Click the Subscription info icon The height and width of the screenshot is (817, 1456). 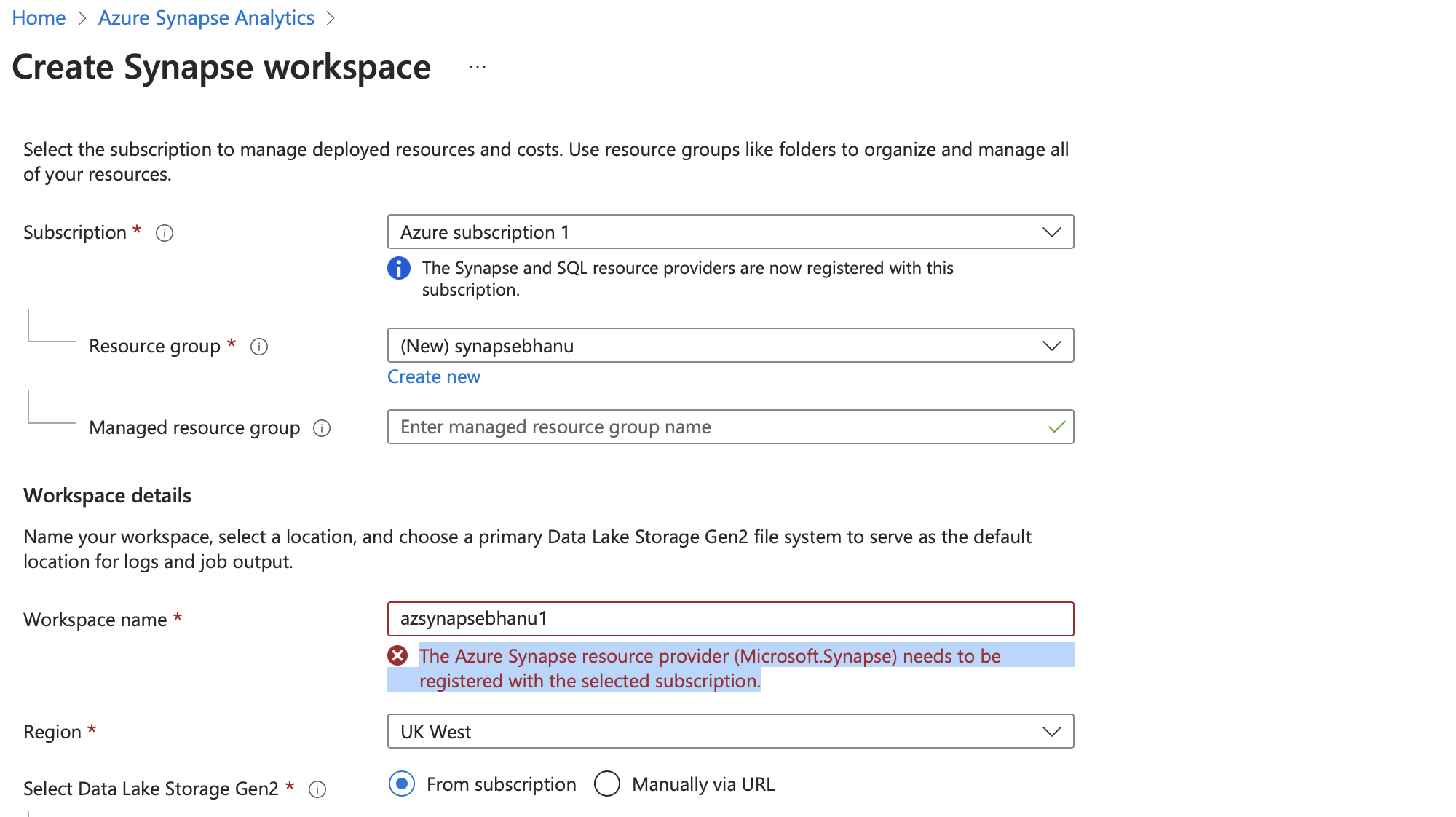165,233
